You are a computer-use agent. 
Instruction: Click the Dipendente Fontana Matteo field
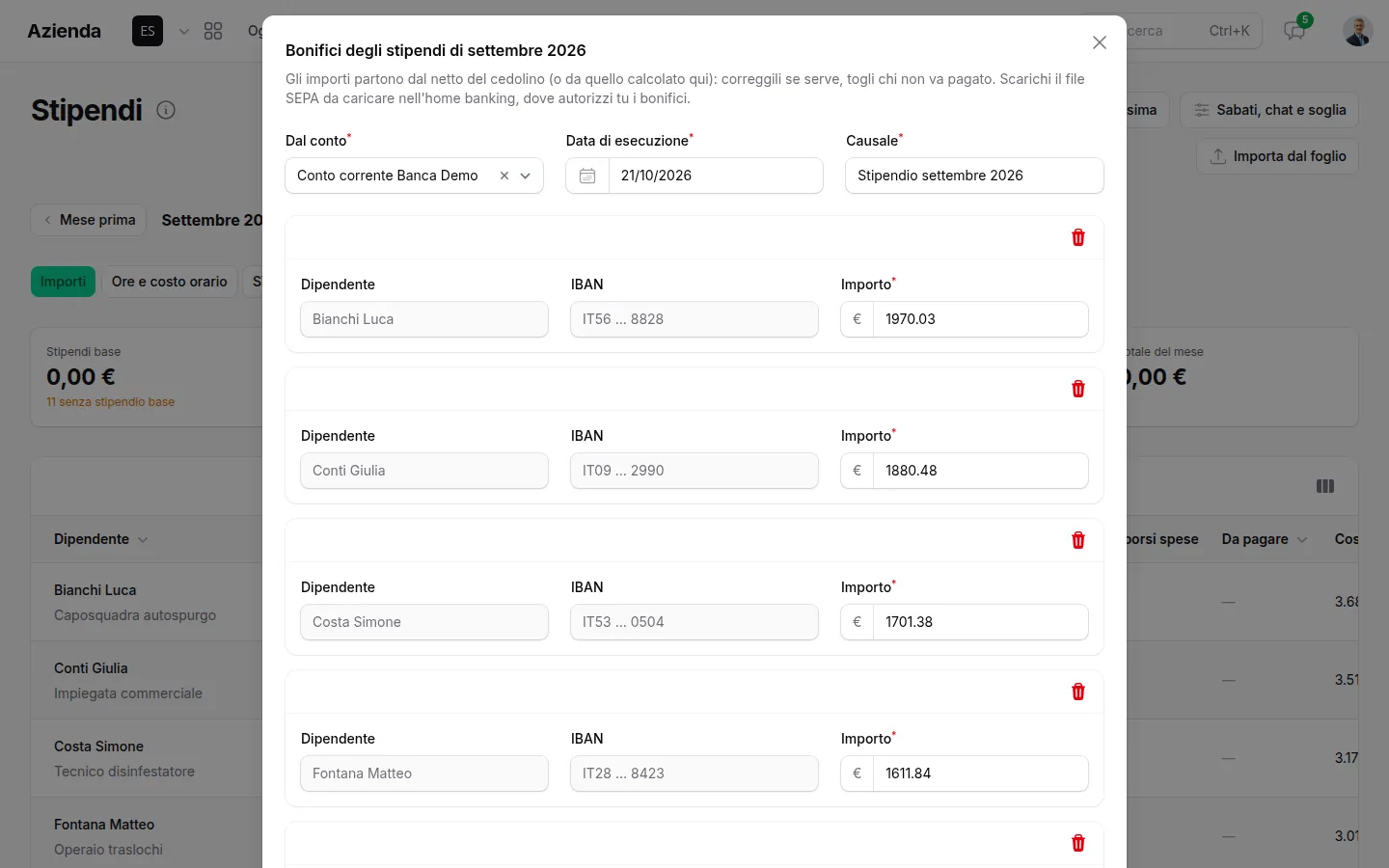click(x=424, y=773)
